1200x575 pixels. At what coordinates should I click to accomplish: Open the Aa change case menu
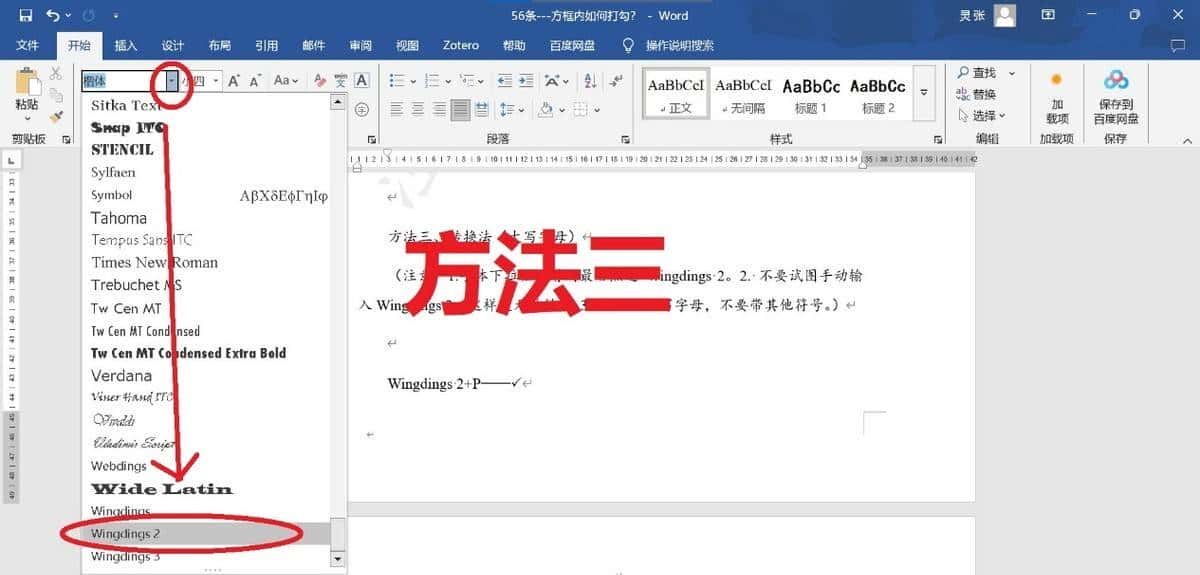coord(285,81)
